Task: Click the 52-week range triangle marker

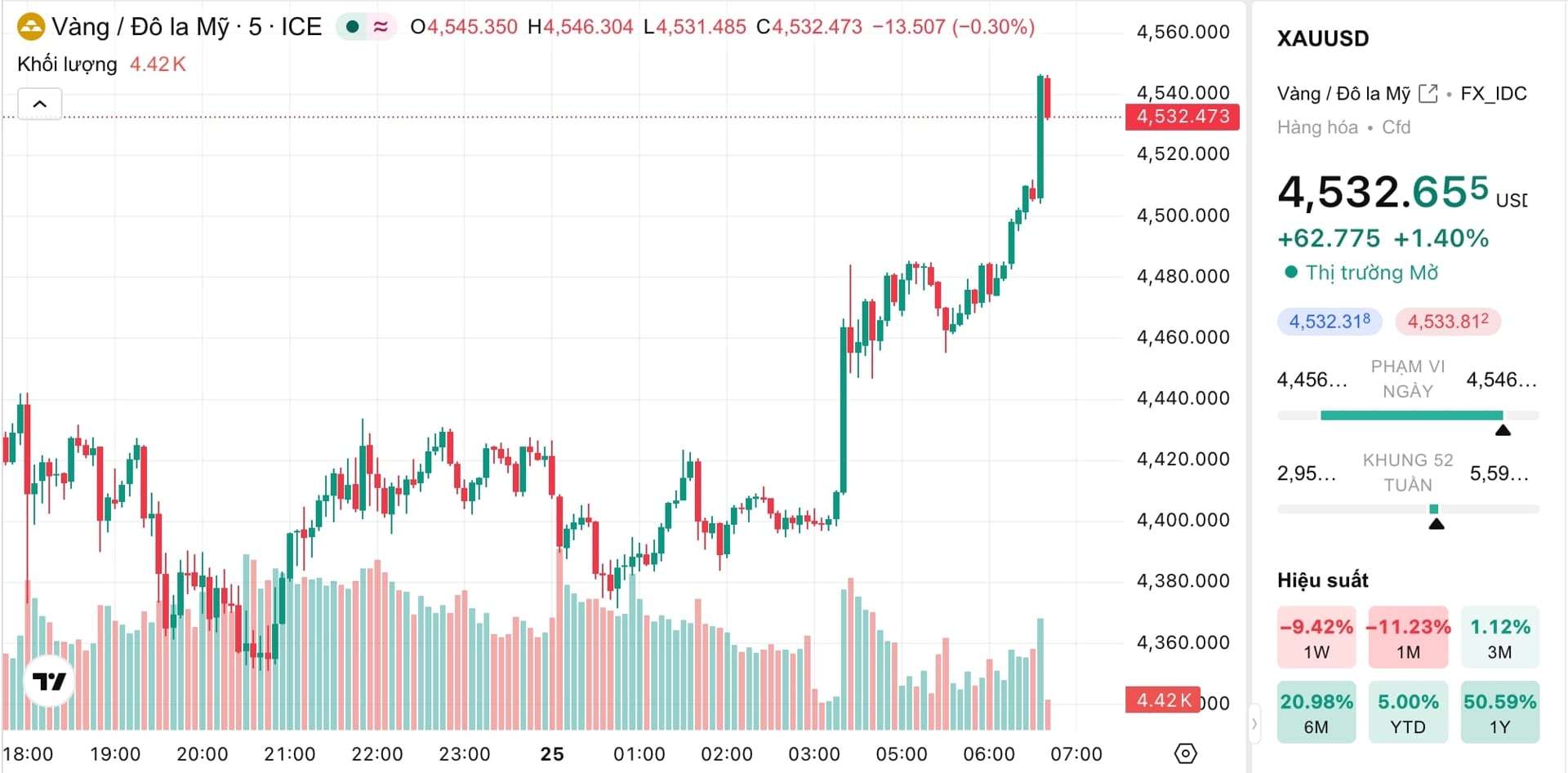Action: coord(1437,523)
